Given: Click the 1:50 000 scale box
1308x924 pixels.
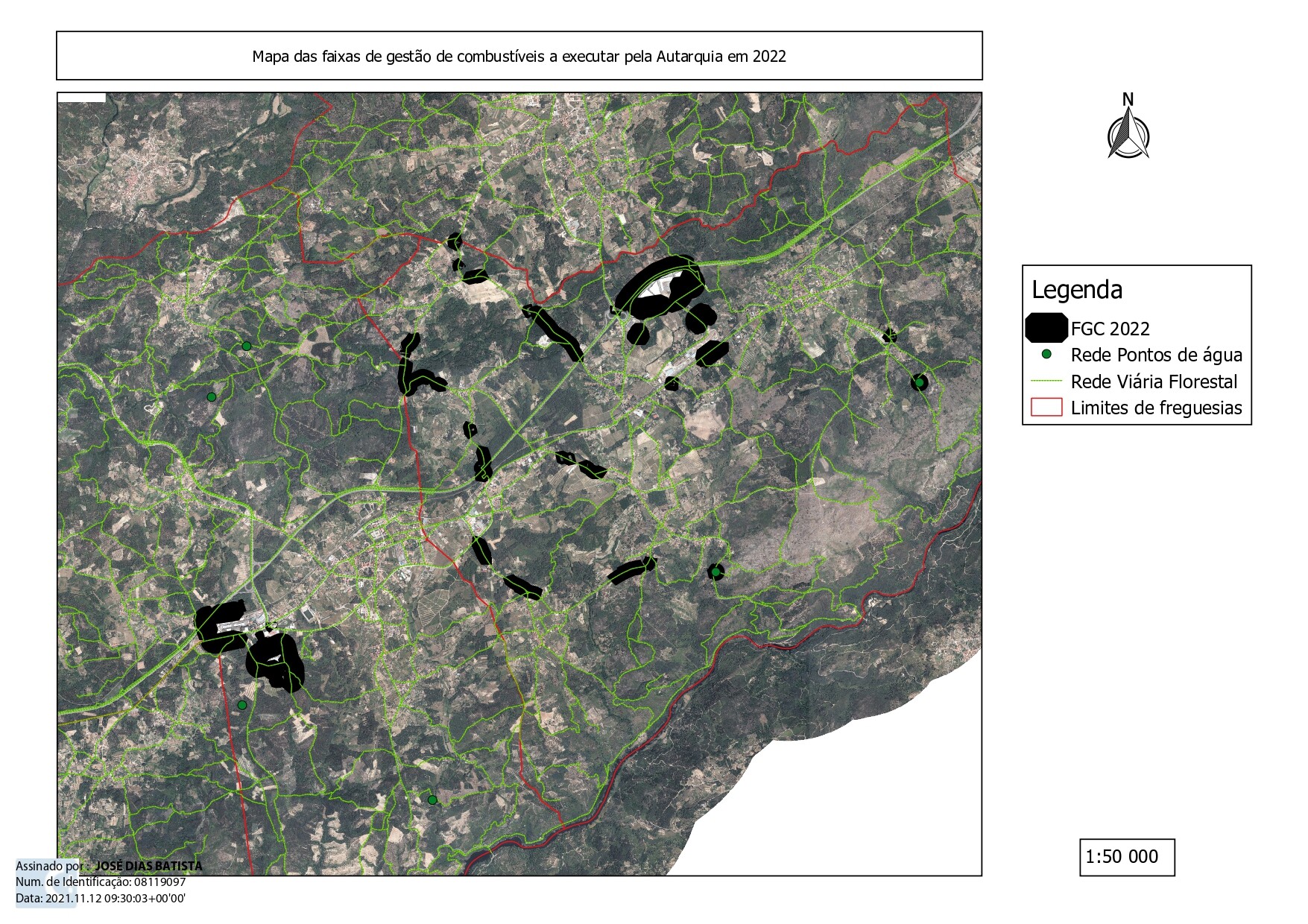Looking at the screenshot, I should coord(1126,857).
